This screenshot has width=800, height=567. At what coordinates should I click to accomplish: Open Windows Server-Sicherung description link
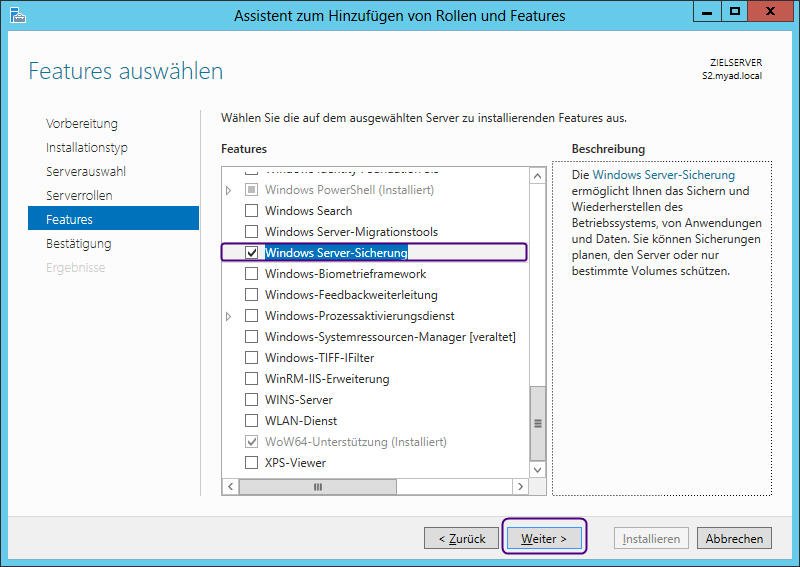[663, 175]
